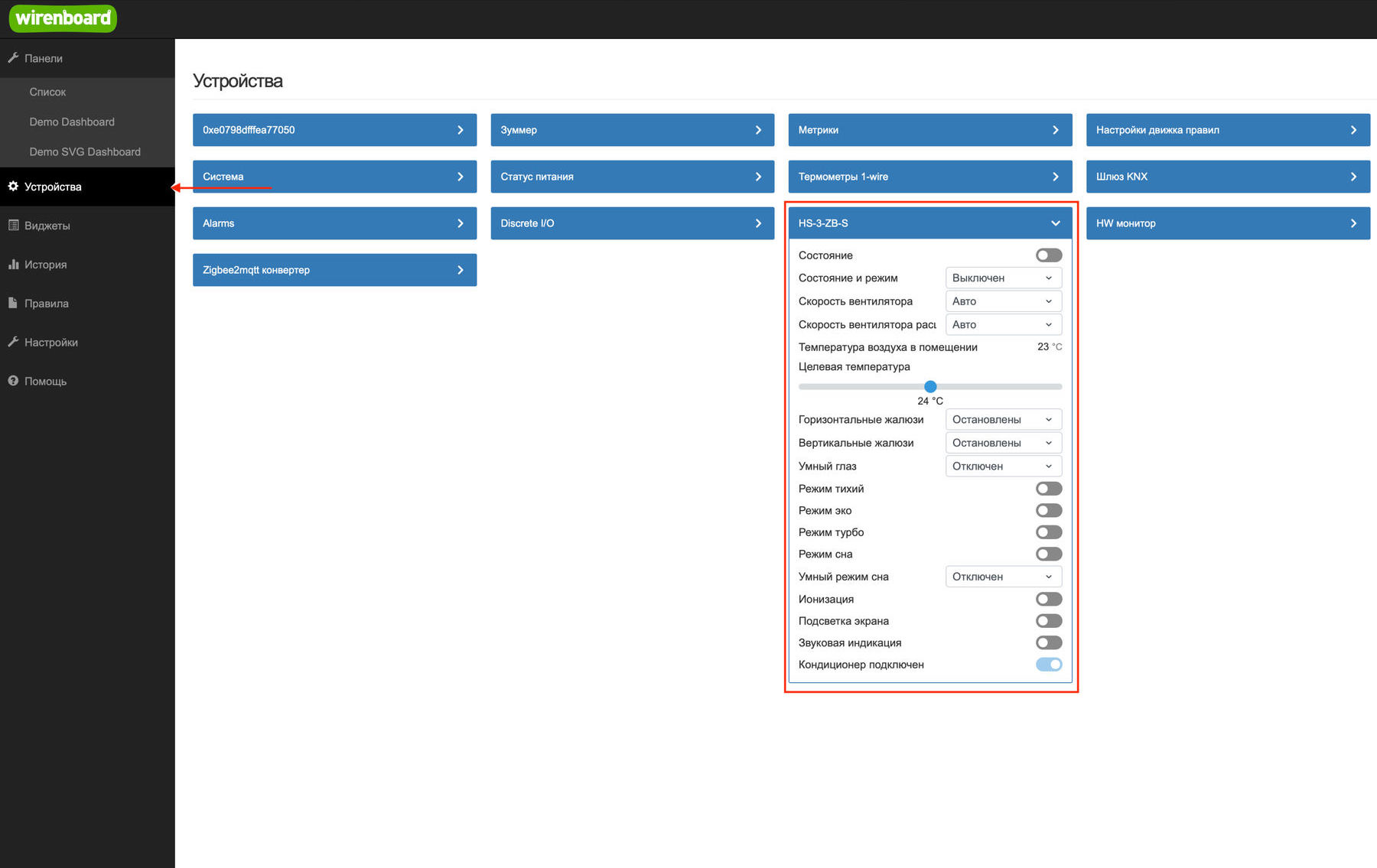Click the Целевая температура slider handle
Image resolution: width=1377 pixels, height=868 pixels.
930,387
